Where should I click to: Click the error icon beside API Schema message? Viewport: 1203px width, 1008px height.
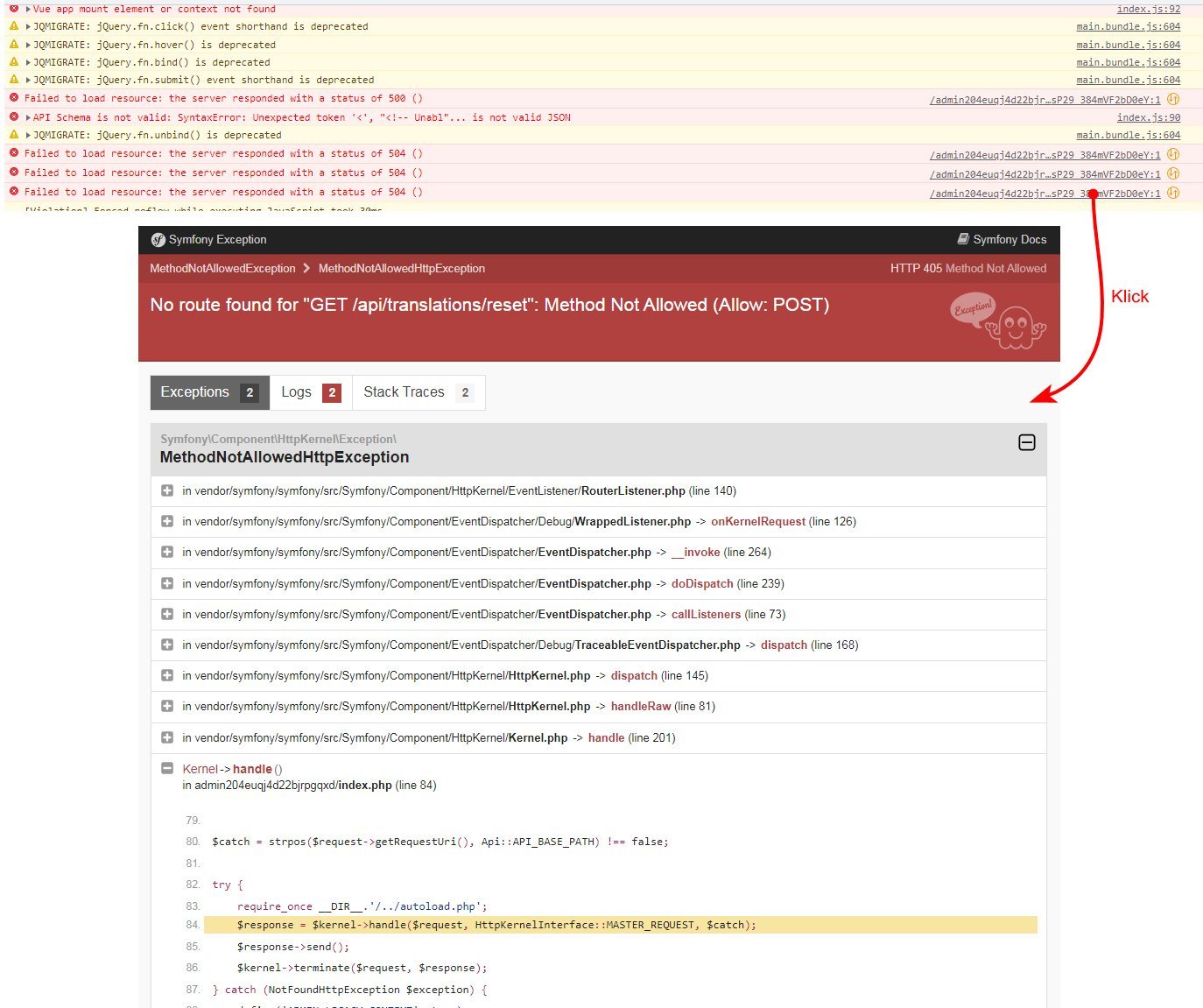click(x=14, y=116)
